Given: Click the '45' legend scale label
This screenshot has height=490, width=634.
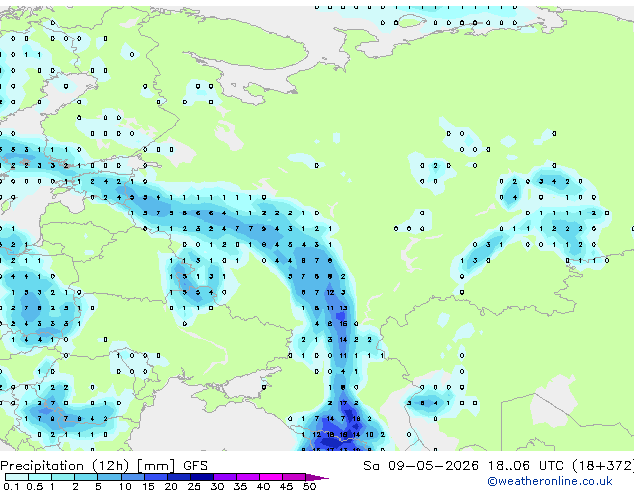Looking at the screenshot, I should 287,486.
